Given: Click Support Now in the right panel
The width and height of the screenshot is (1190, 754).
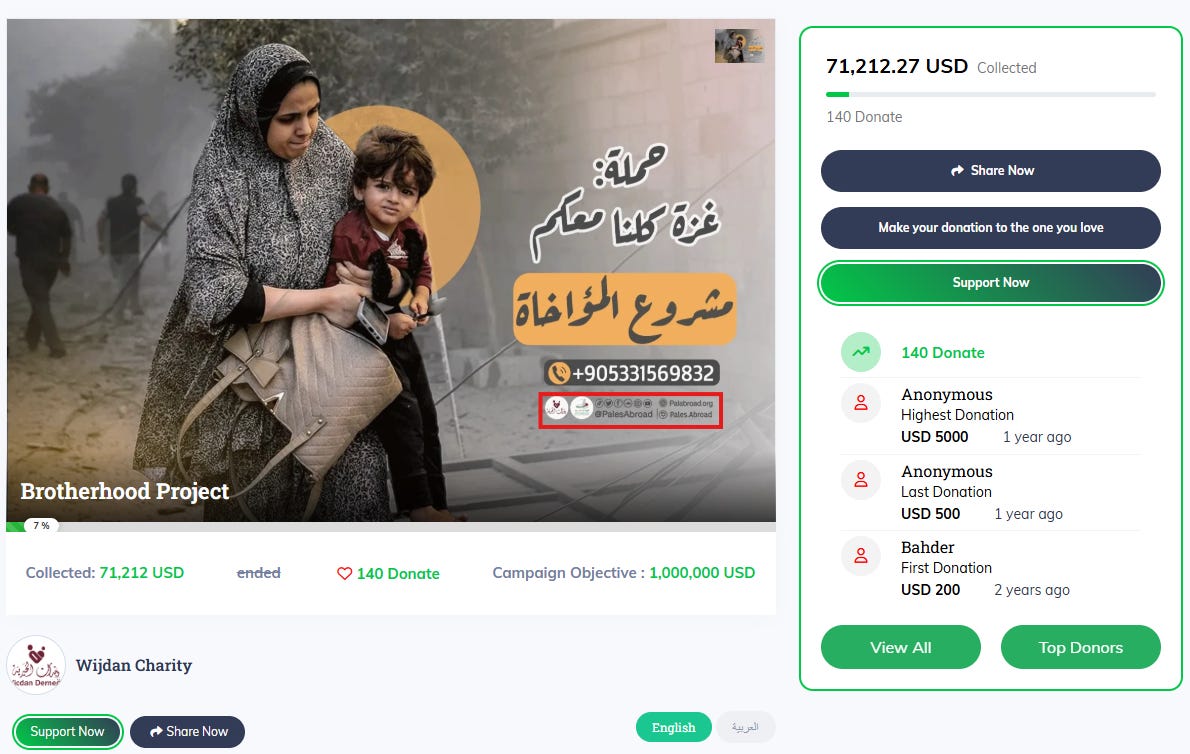Looking at the screenshot, I should pyautogui.click(x=990, y=283).
